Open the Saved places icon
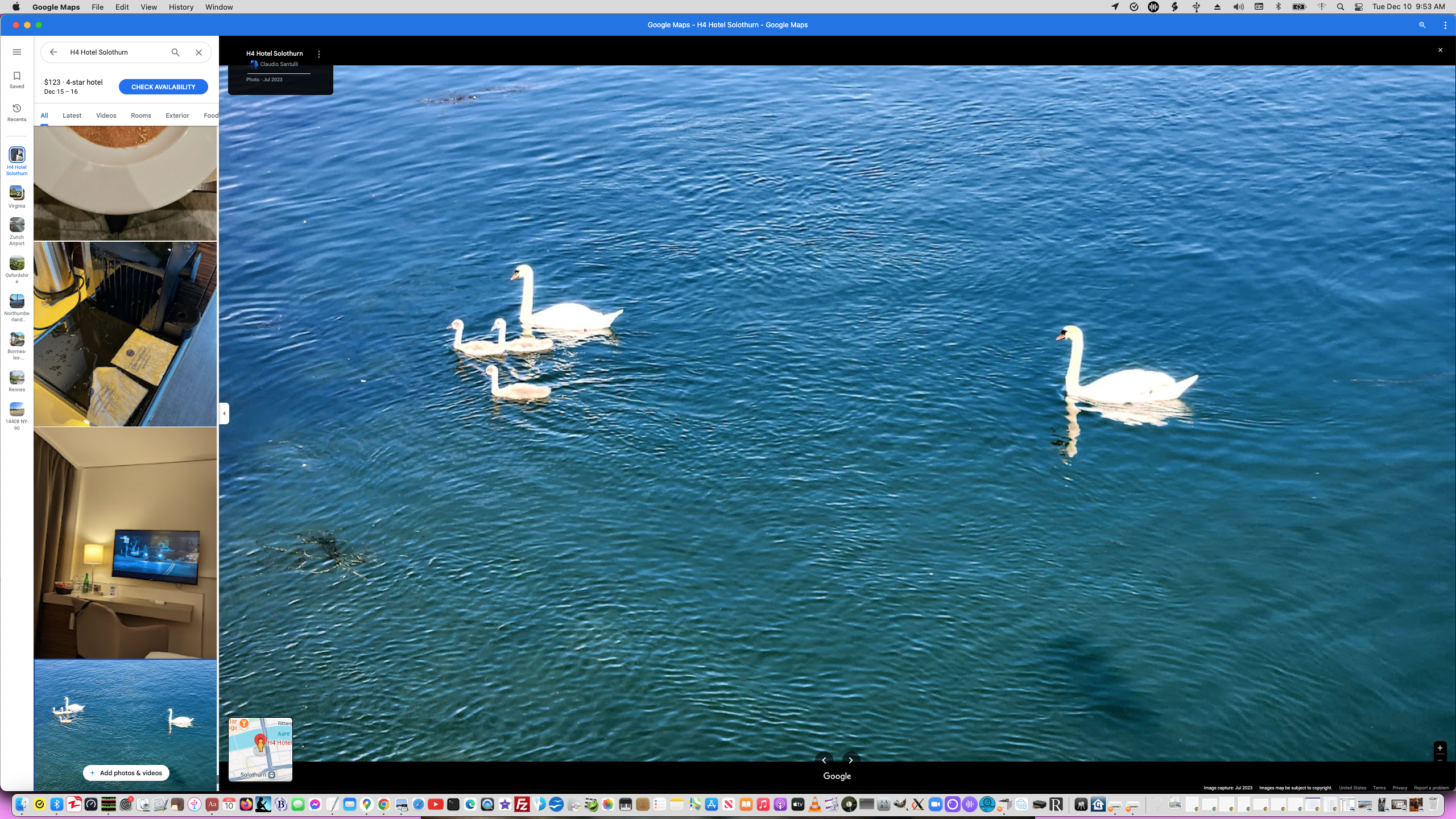1456x819 pixels. [x=16, y=79]
